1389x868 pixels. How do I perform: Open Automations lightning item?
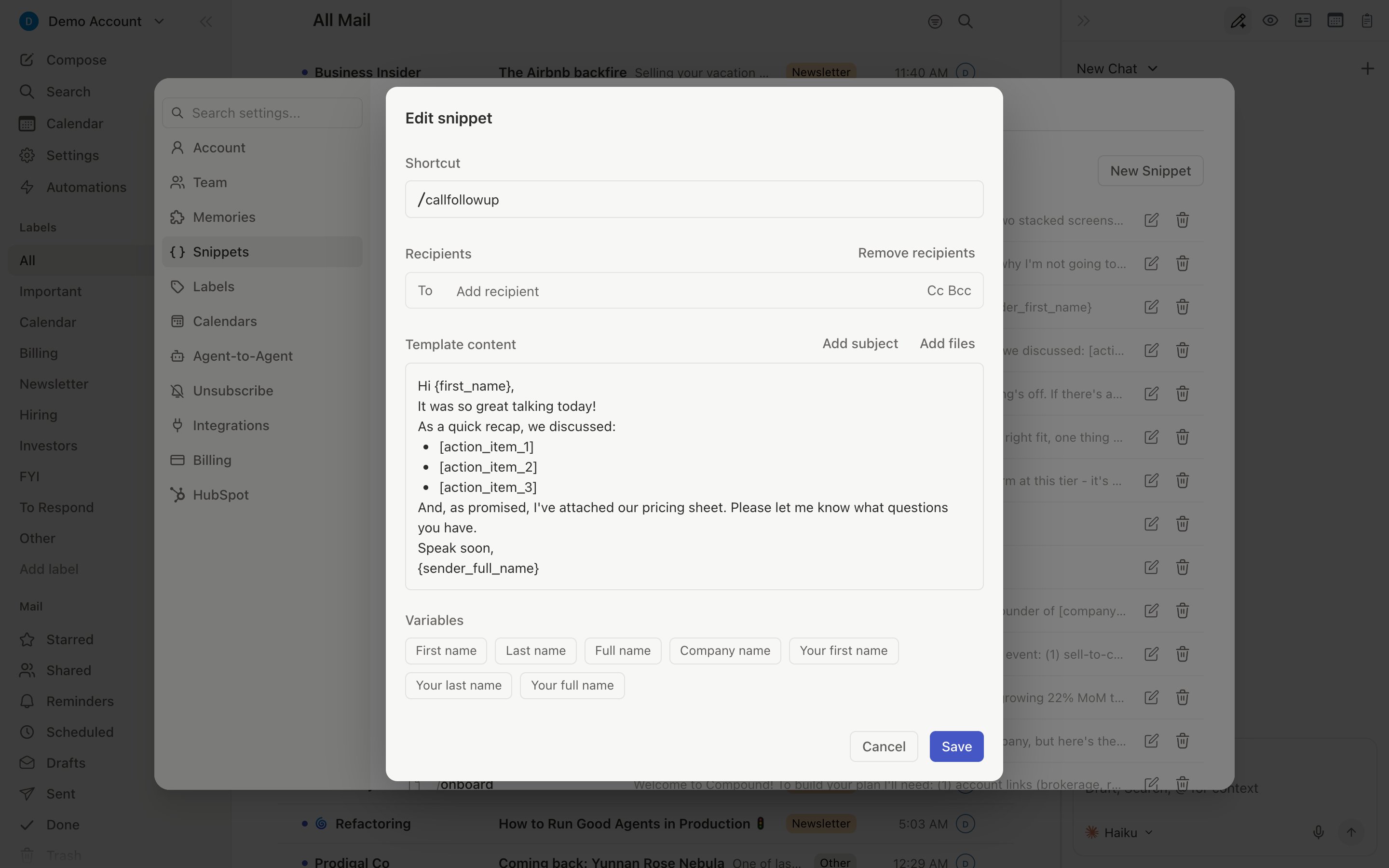coord(72,187)
